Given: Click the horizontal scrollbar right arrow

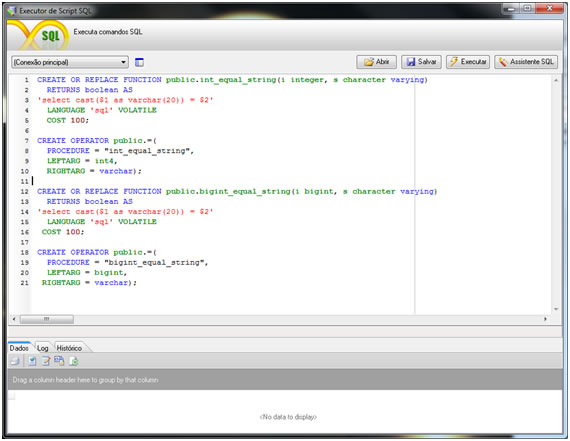Looking at the screenshot, I should point(545,319).
